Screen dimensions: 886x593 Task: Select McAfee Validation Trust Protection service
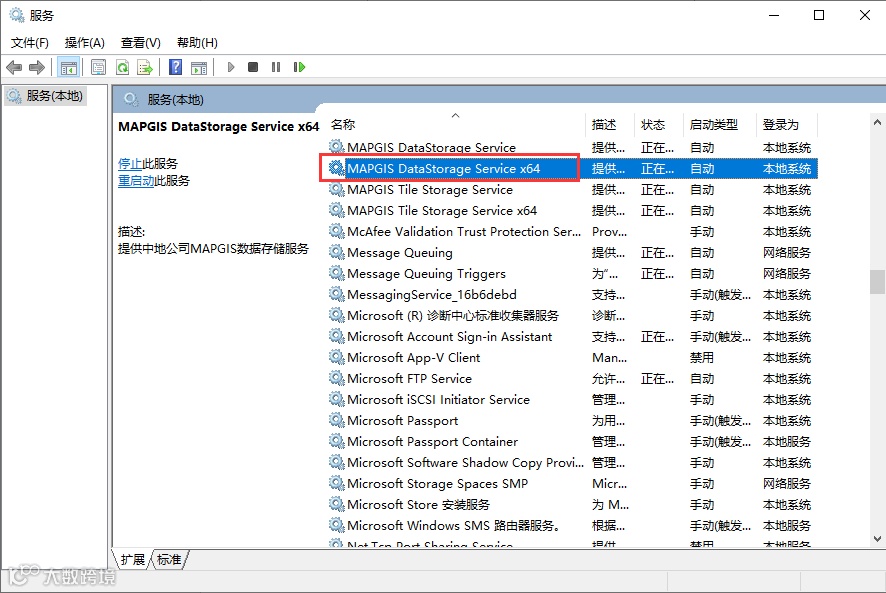tap(572, 231)
